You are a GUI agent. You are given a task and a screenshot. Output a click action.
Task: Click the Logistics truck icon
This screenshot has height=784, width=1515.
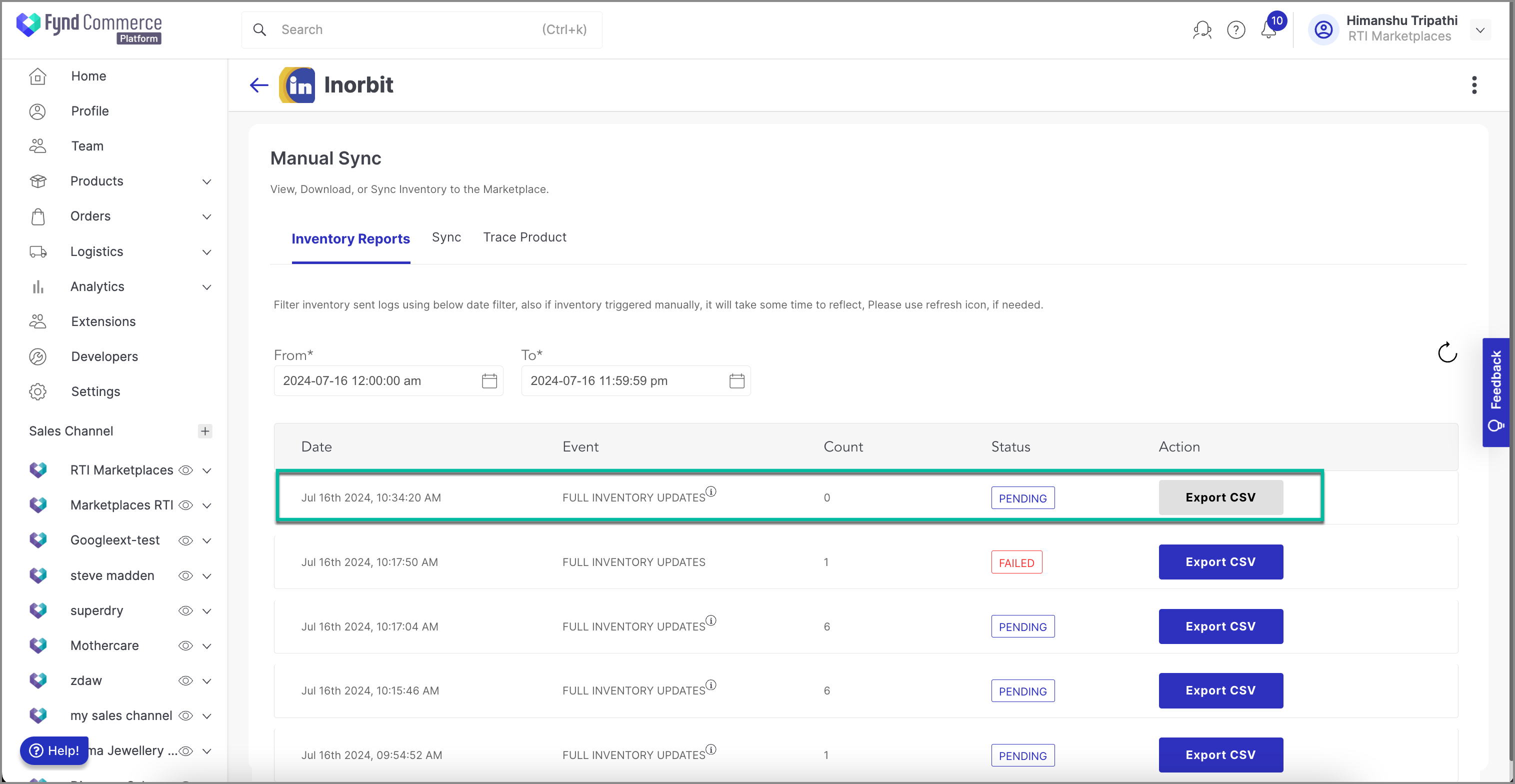tap(38, 251)
